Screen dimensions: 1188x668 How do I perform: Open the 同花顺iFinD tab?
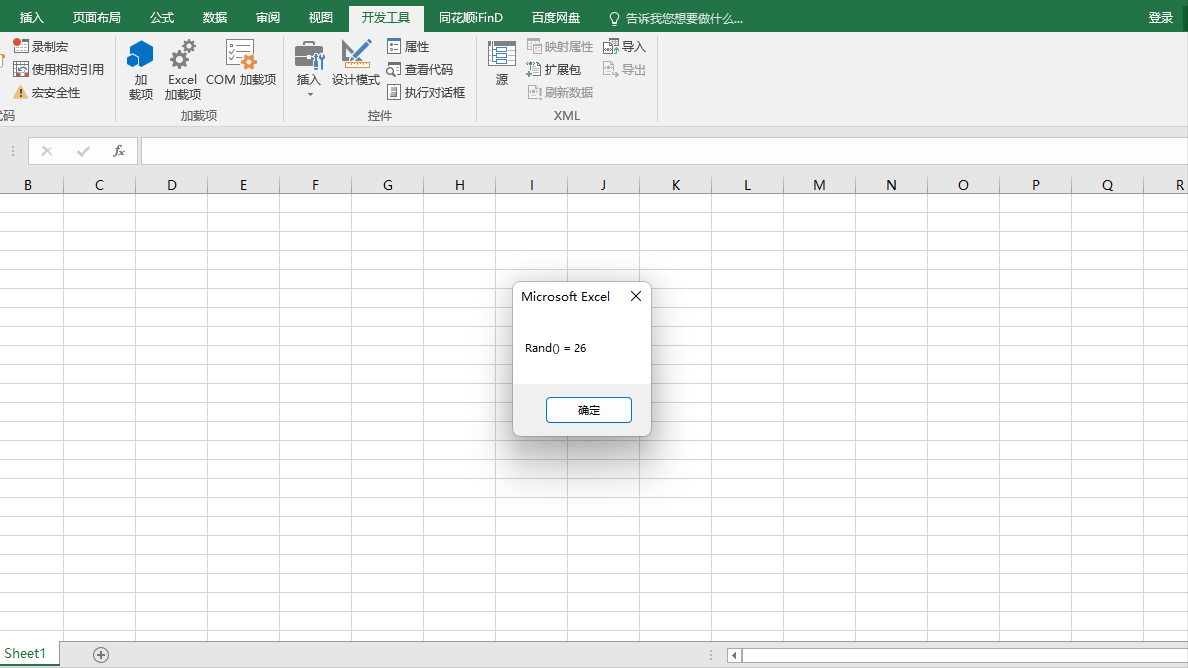(471, 17)
